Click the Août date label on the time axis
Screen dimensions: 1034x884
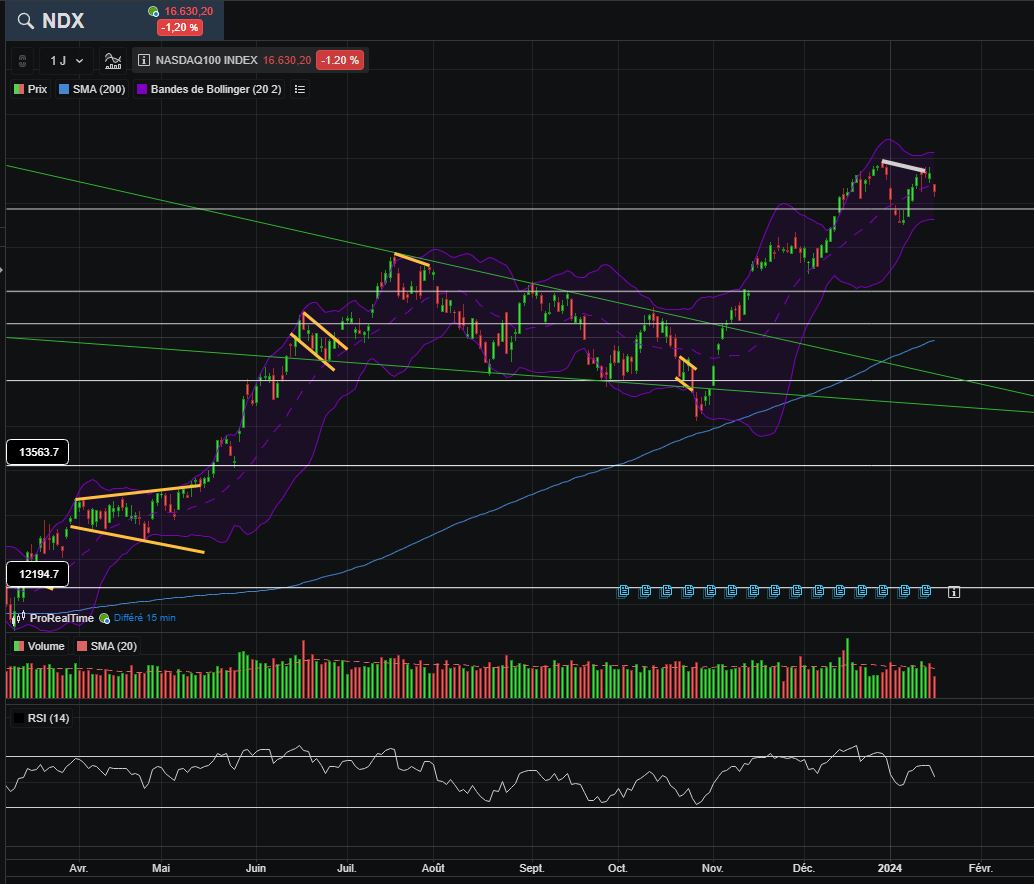(433, 868)
